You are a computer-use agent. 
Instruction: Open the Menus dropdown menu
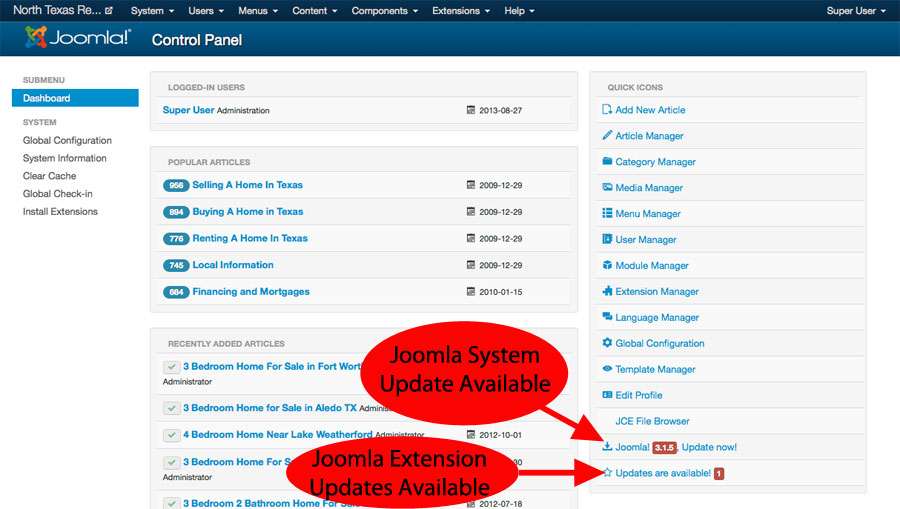pyautogui.click(x=258, y=10)
